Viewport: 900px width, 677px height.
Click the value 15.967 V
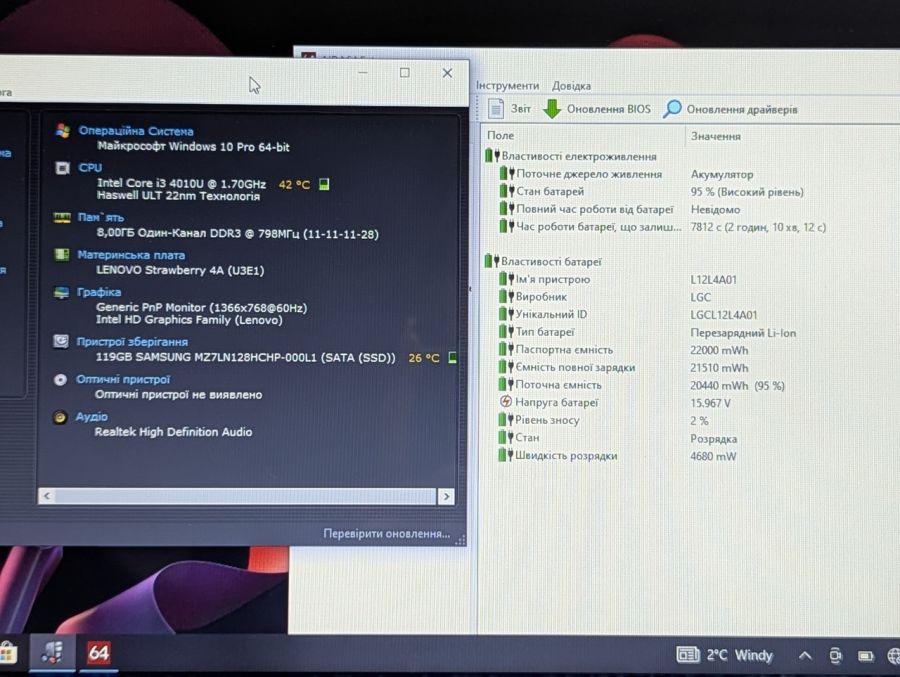710,403
